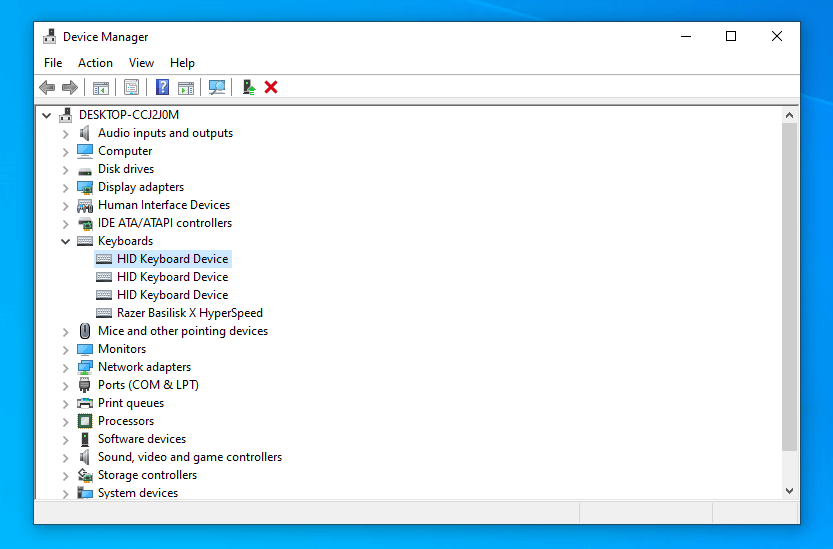This screenshot has height=549, width=833.
Task: Expand Mice and other pointing devices
Action: click(65, 332)
